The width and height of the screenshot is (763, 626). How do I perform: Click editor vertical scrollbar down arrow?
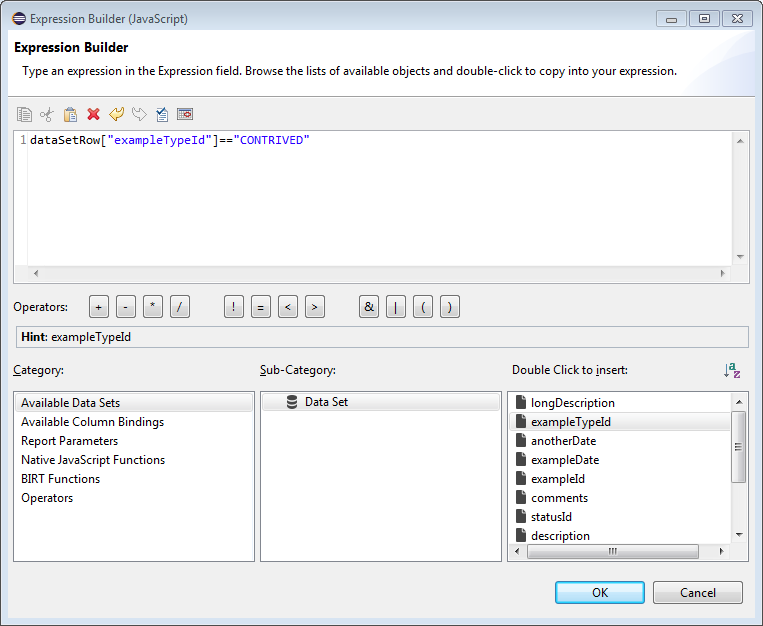pos(740,257)
